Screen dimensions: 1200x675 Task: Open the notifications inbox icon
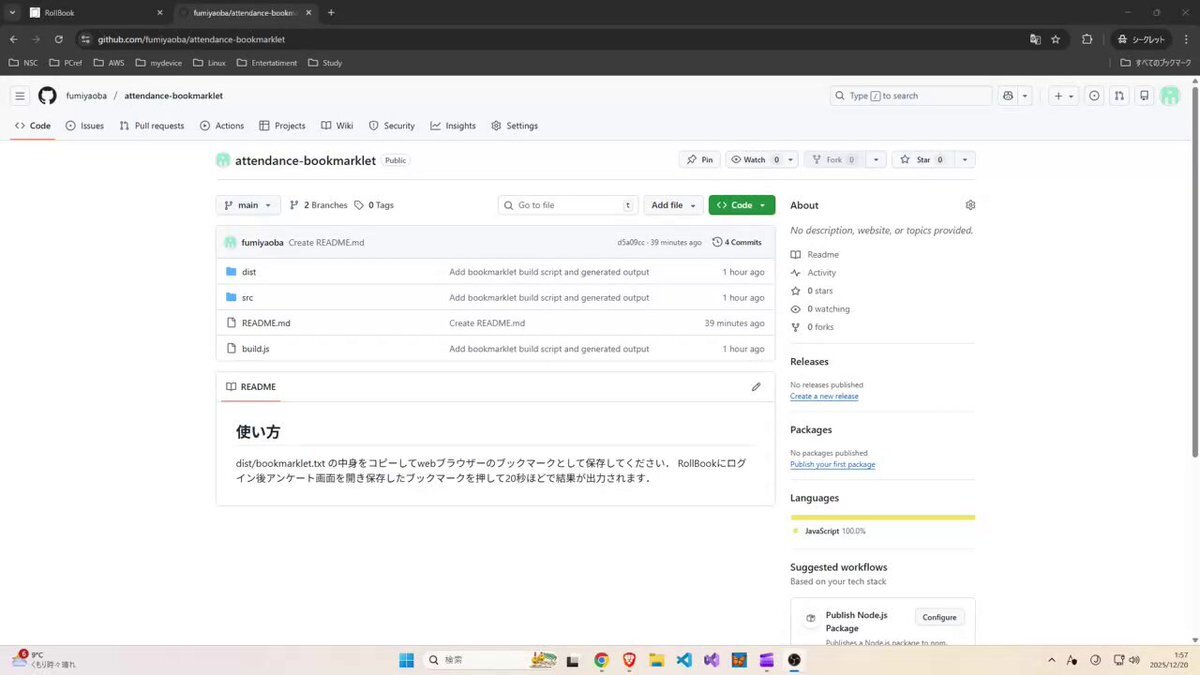[1144, 96]
